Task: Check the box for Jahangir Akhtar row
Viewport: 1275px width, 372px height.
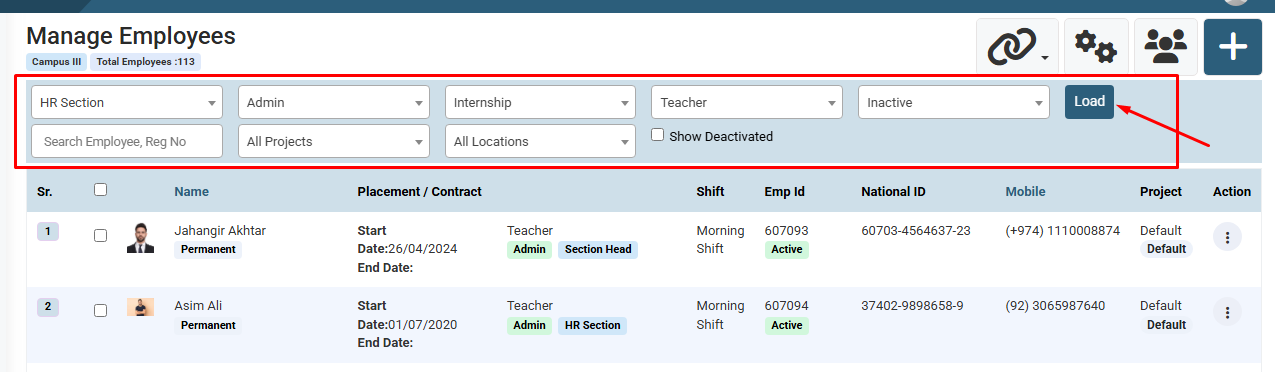Action: coord(100,236)
